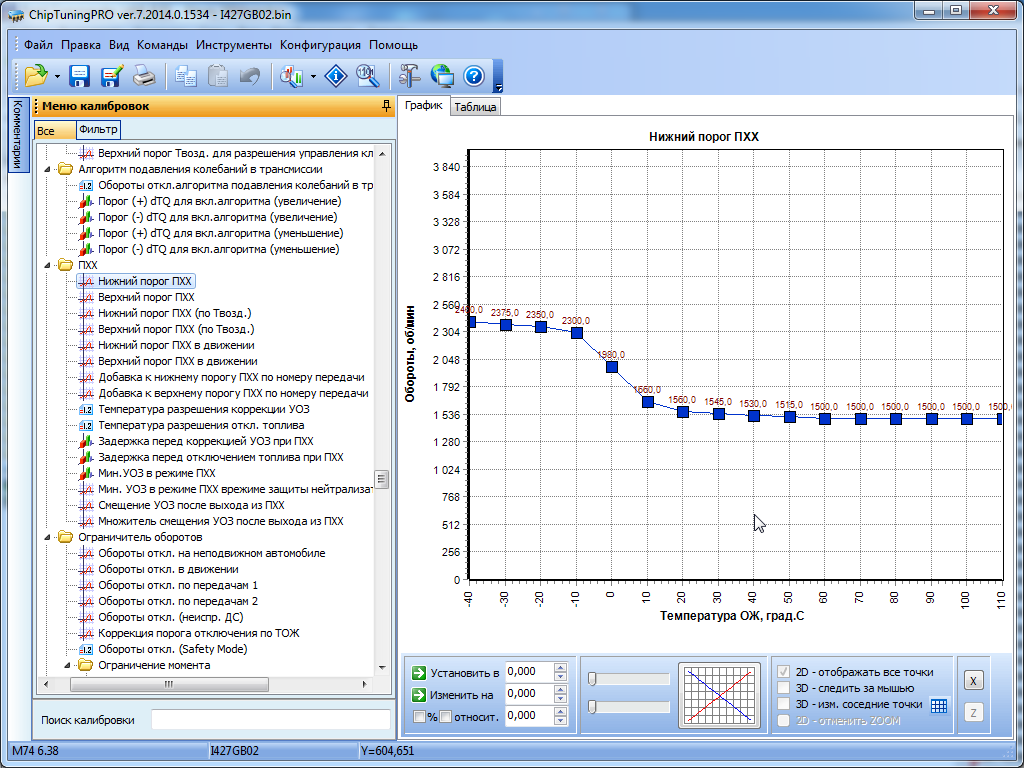Viewport: 1024px width, 768px height.
Task: Open settings via hammer and wrench icon
Action: click(x=410, y=76)
